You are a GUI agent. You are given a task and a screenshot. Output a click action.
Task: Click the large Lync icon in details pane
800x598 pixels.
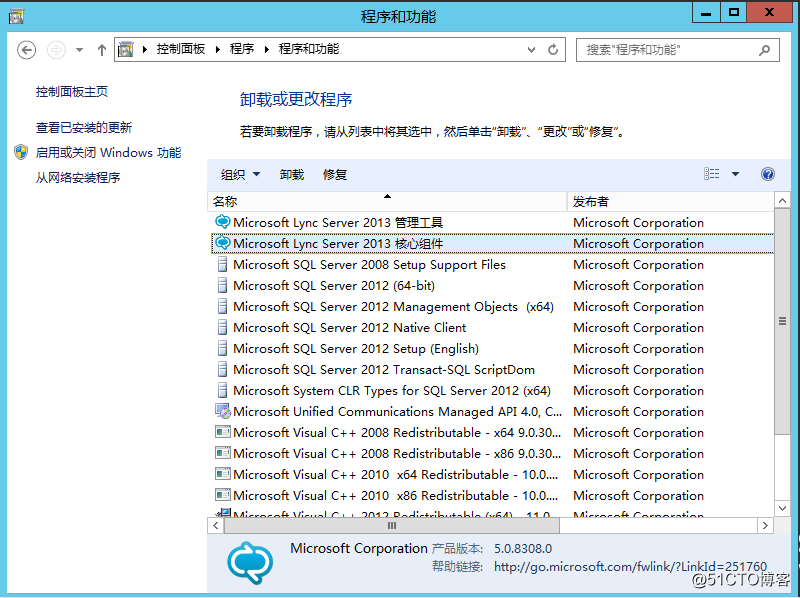point(250,562)
